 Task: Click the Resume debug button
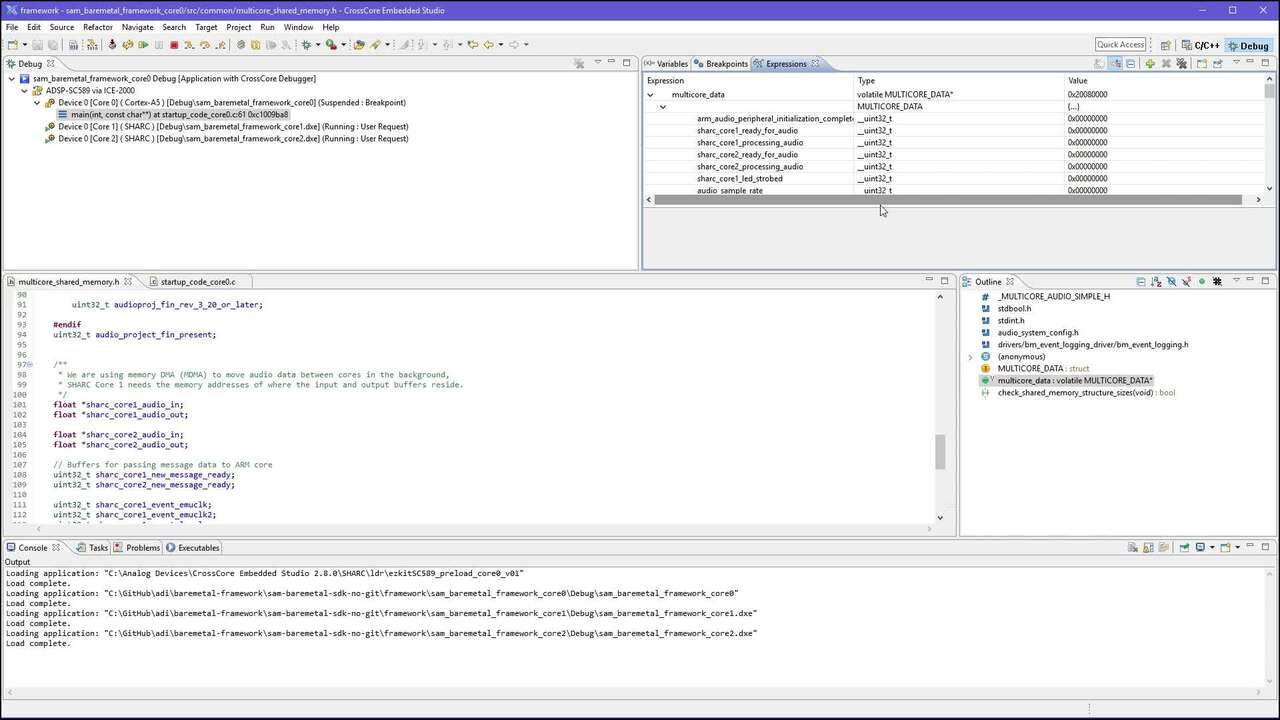[143, 45]
